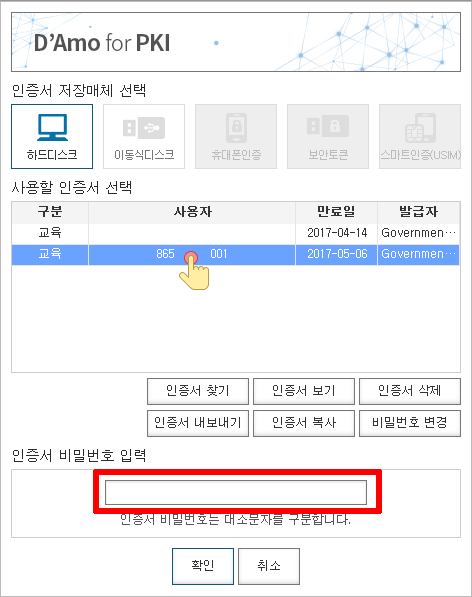472x597 pixels.
Task: Focus the certificate password input field
Action: point(236,492)
